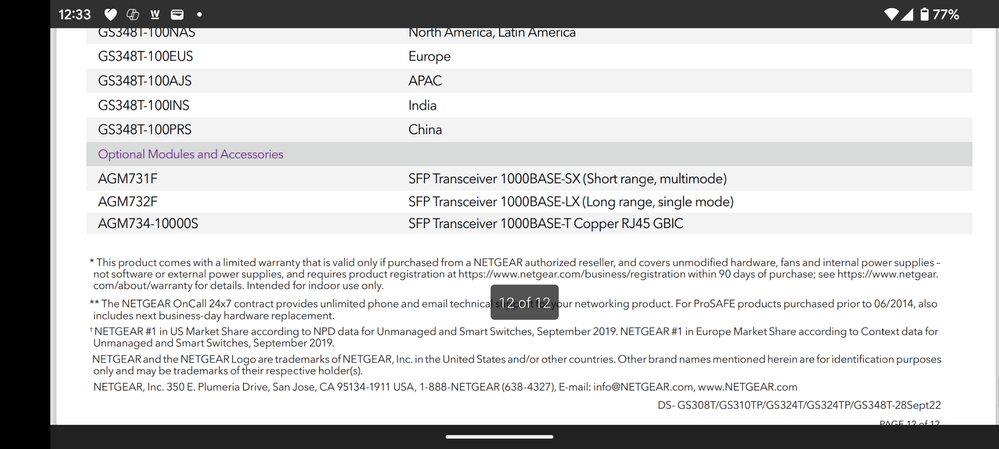999x449 pixels.
Task: Select the 'APAC' region cell
Action: pyautogui.click(x=425, y=81)
